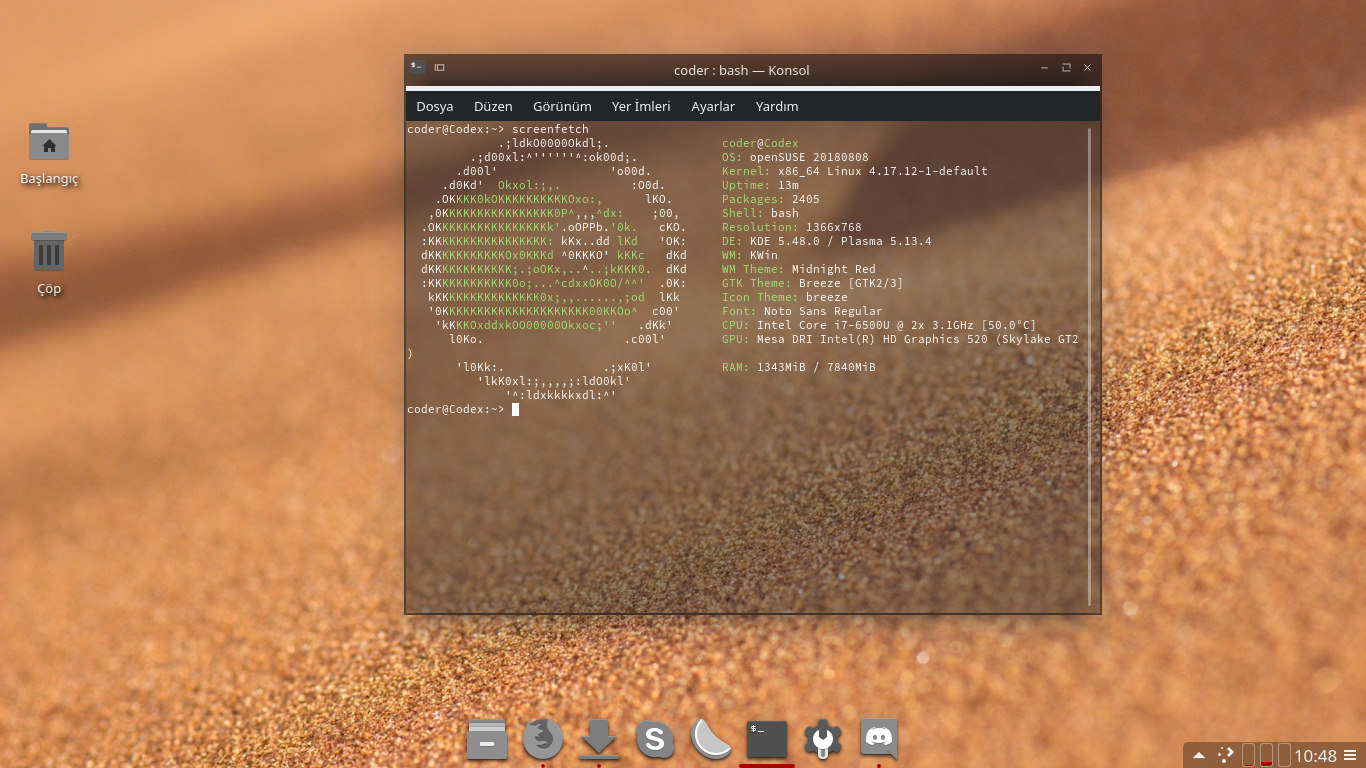Open the Ayarlar menu

point(713,106)
